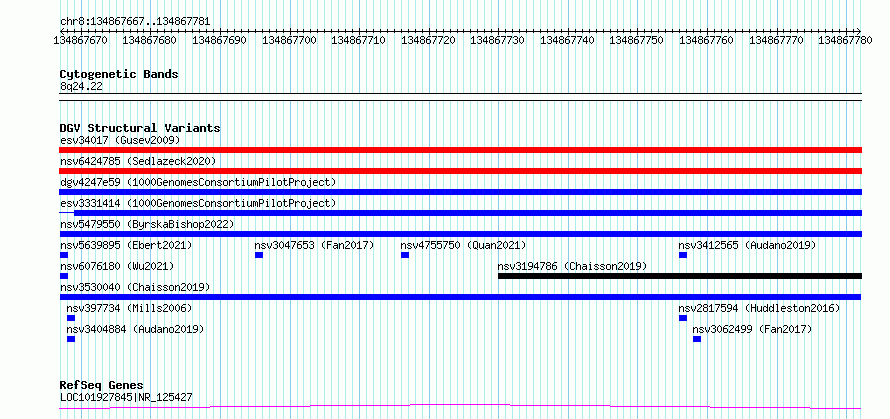The width and height of the screenshot is (890, 419).
Task: Click the nsv4755750 (Quan2021) label
Action: click(463, 245)
